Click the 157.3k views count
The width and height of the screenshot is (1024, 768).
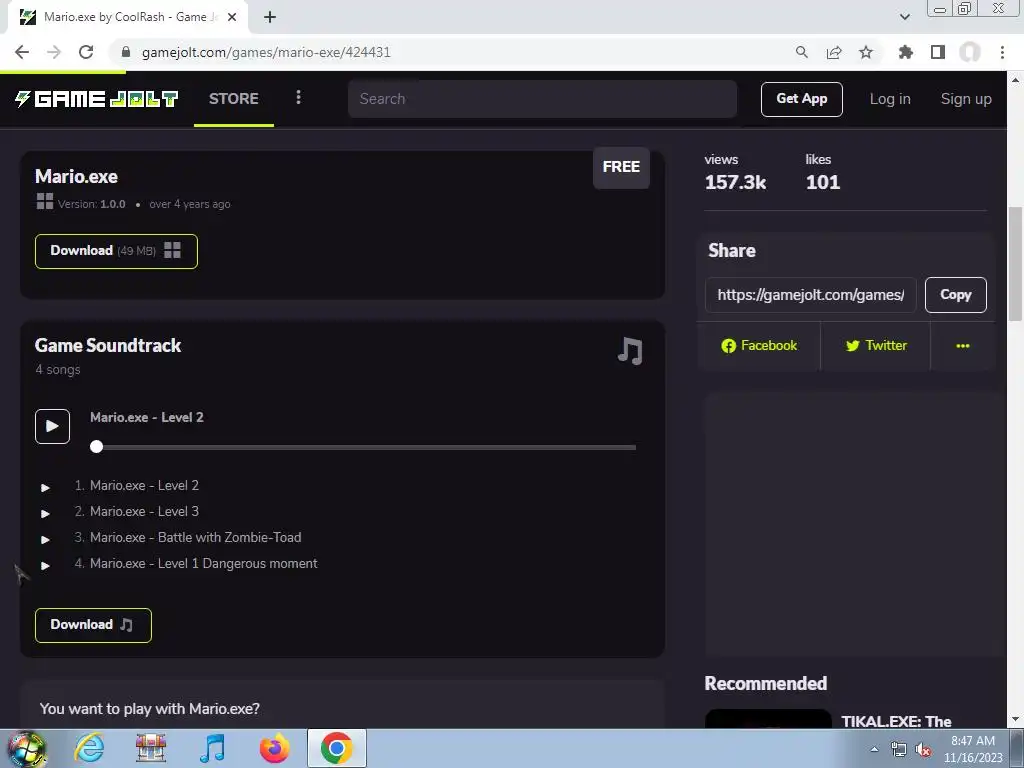click(x=735, y=182)
